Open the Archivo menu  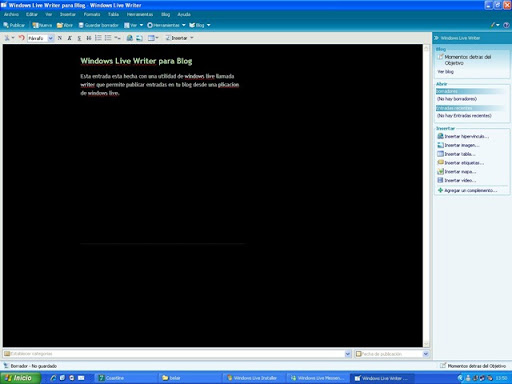(x=11, y=14)
